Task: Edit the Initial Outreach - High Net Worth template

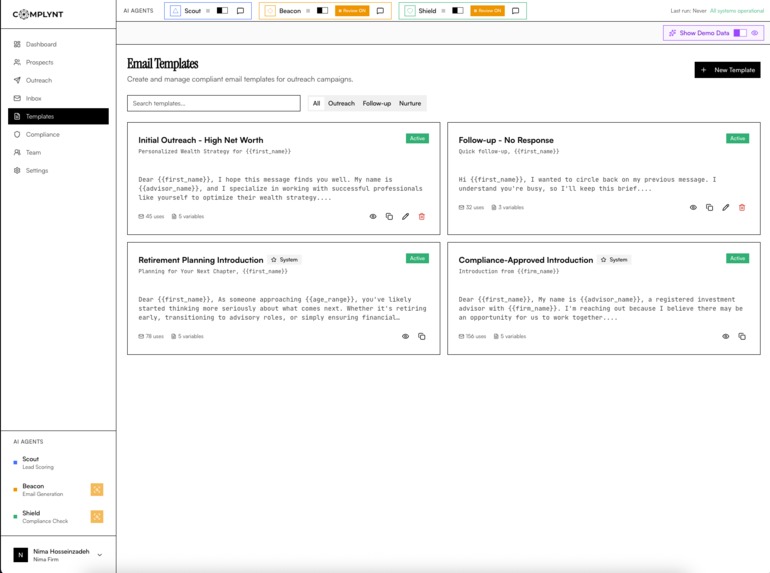Action: pos(406,217)
